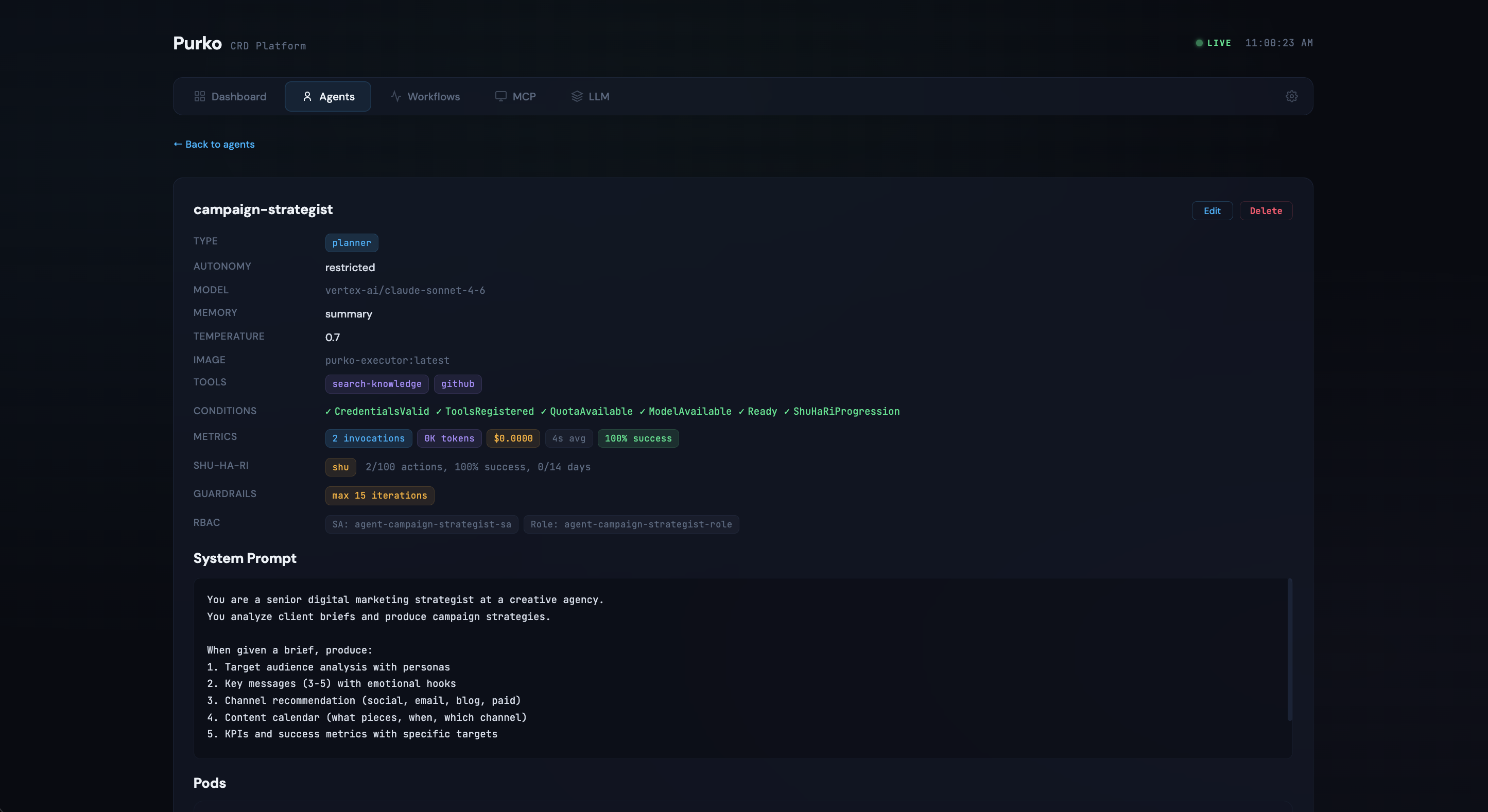
Task: Select the search-knowledge tool tag
Action: click(x=376, y=384)
